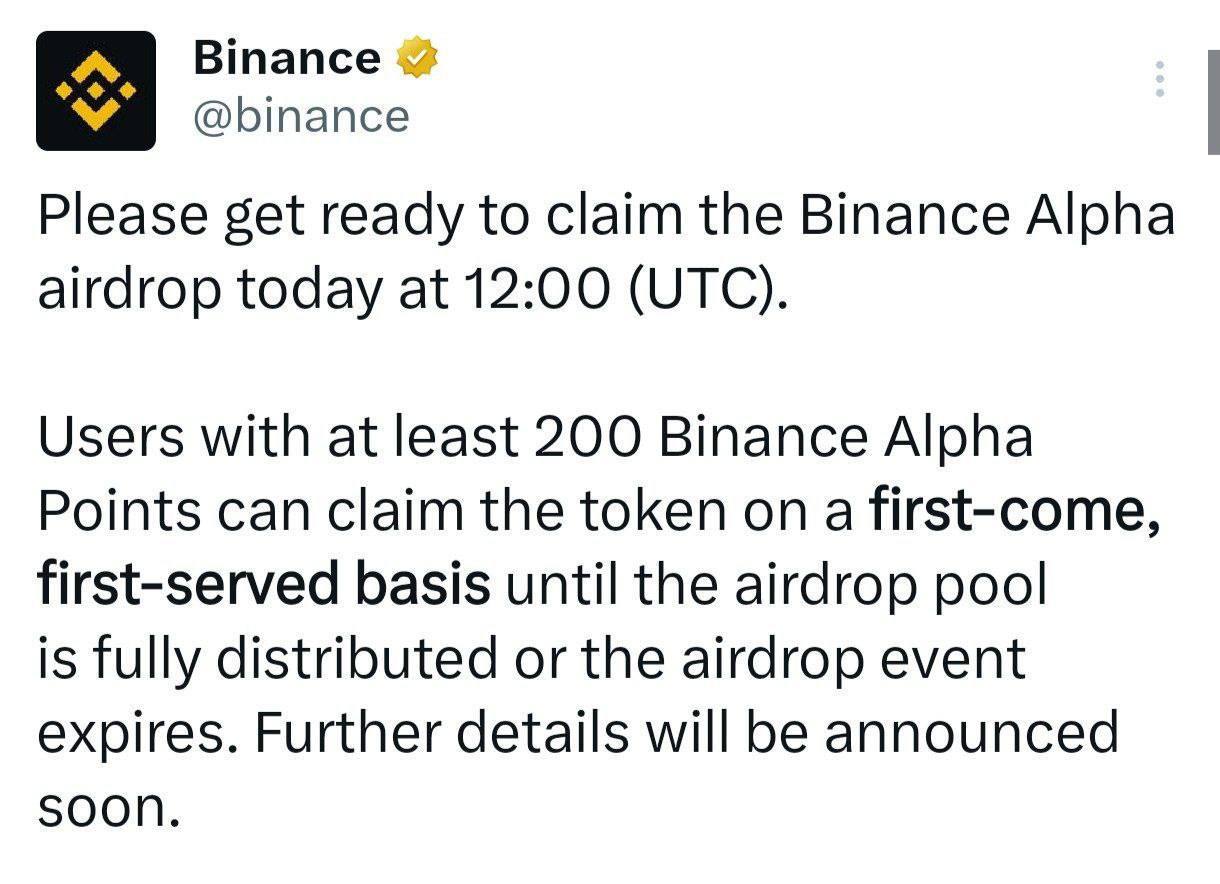1220x884 pixels.
Task: Click the bold "first-served basis" phrase
Action: click(x=265, y=585)
